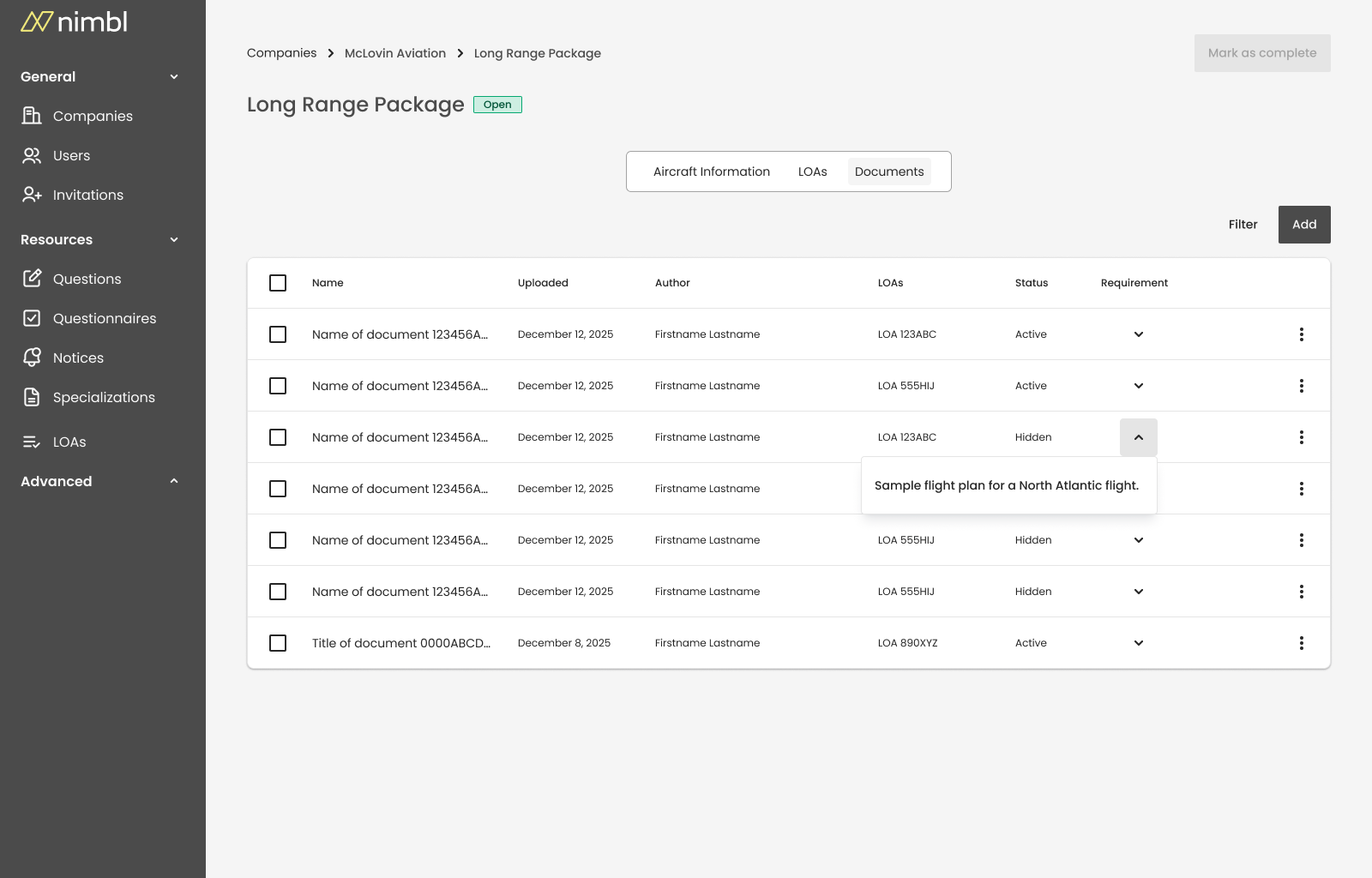The width and height of the screenshot is (1372, 878).
Task: Open Companies in the sidebar
Action: point(93,116)
